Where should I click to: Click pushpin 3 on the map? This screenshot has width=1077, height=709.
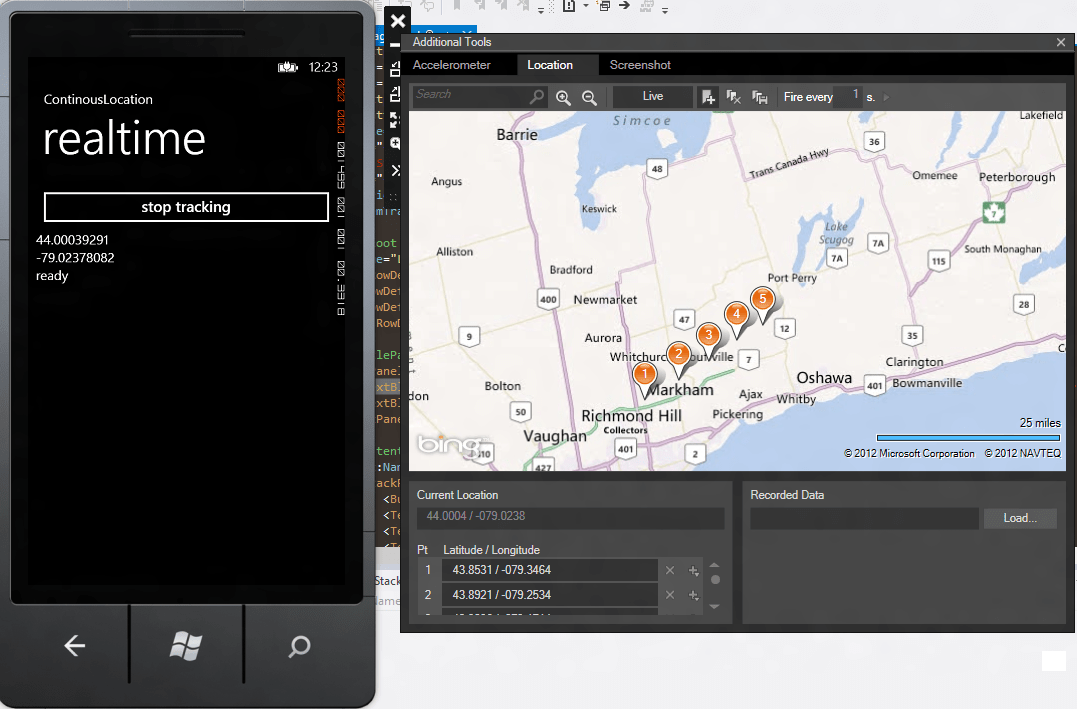point(709,337)
